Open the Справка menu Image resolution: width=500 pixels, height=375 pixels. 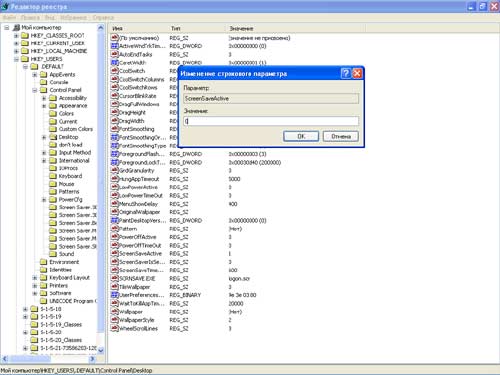103,17
